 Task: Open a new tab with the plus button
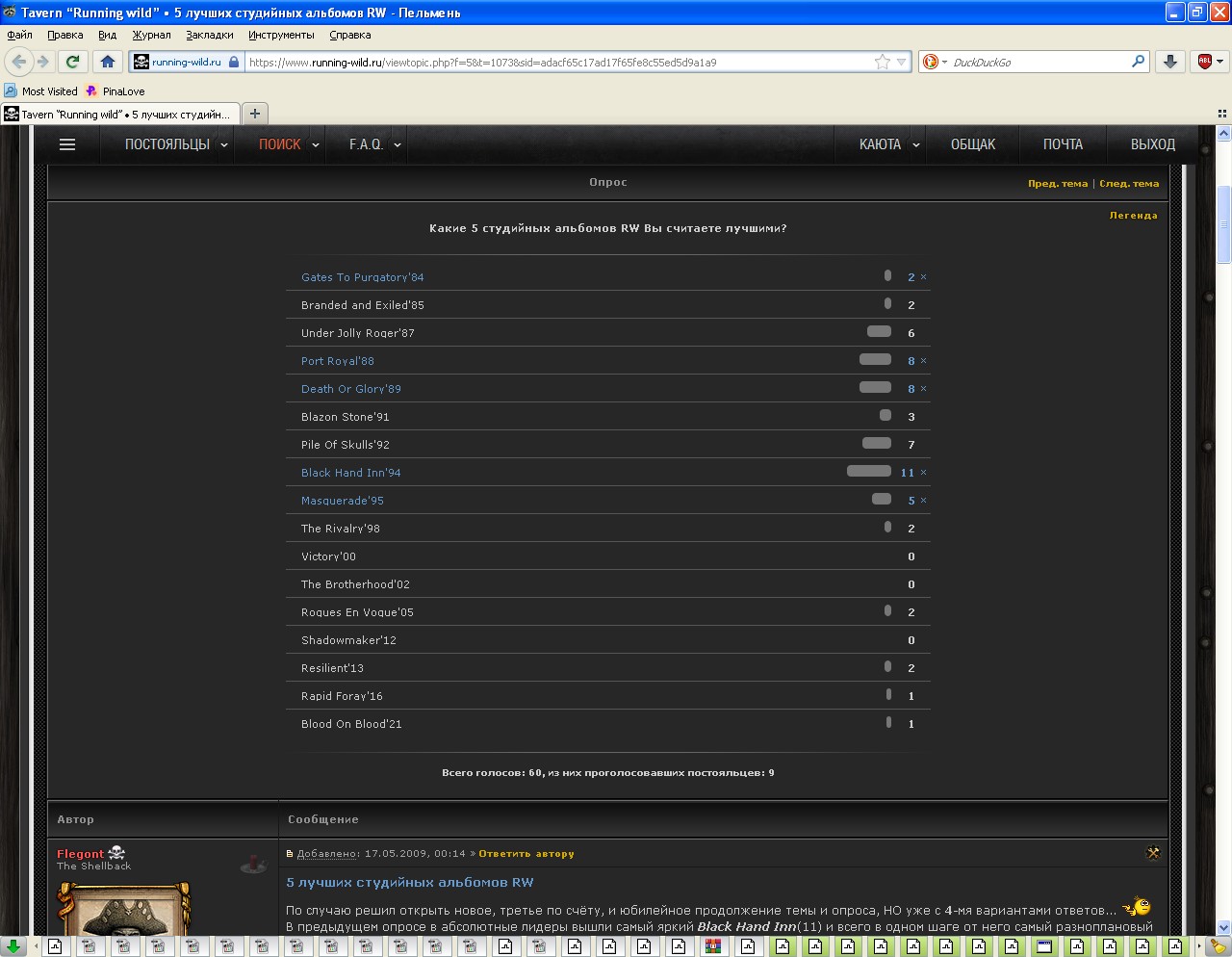tap(255, 114)
